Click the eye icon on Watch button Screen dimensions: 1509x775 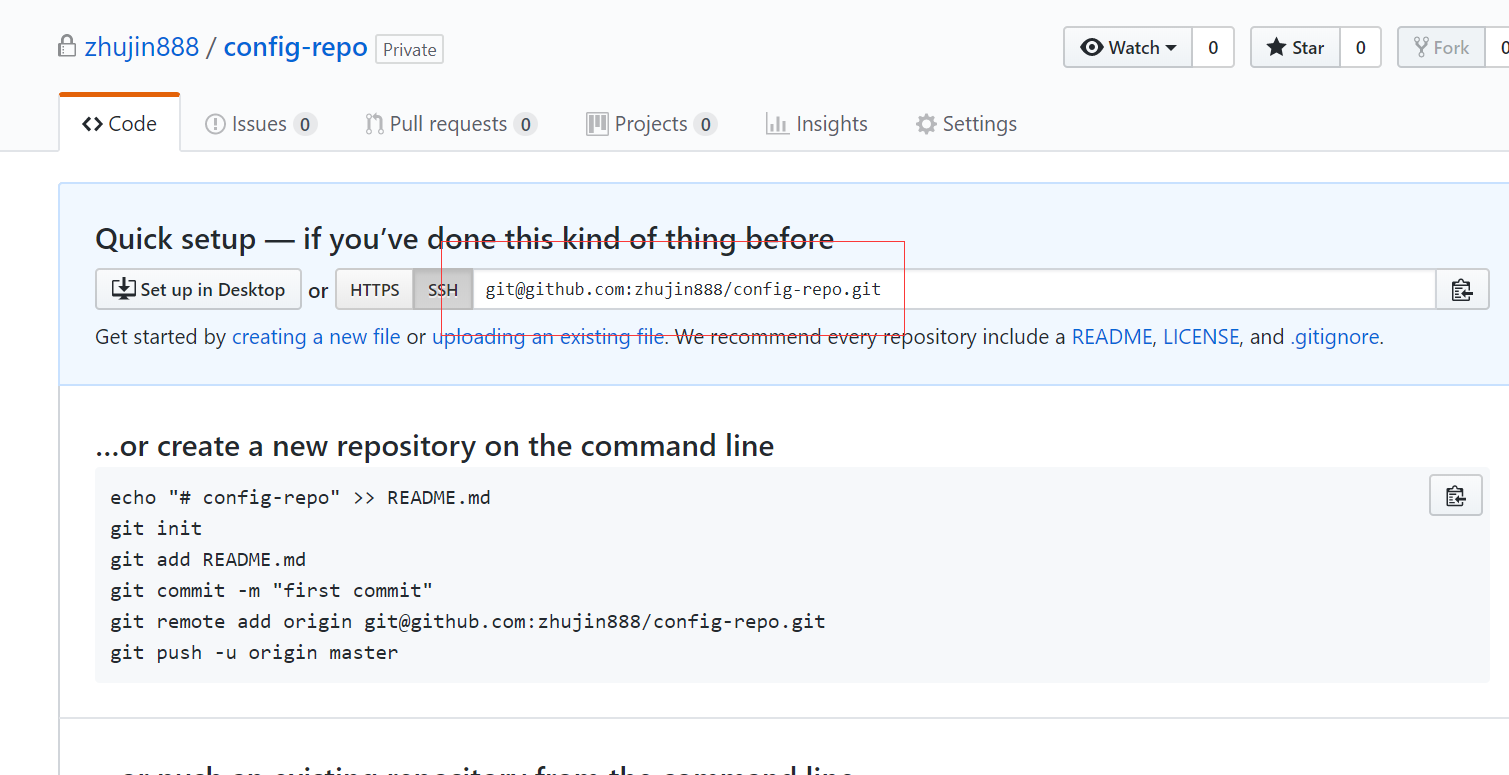(x=1092, y=47)
